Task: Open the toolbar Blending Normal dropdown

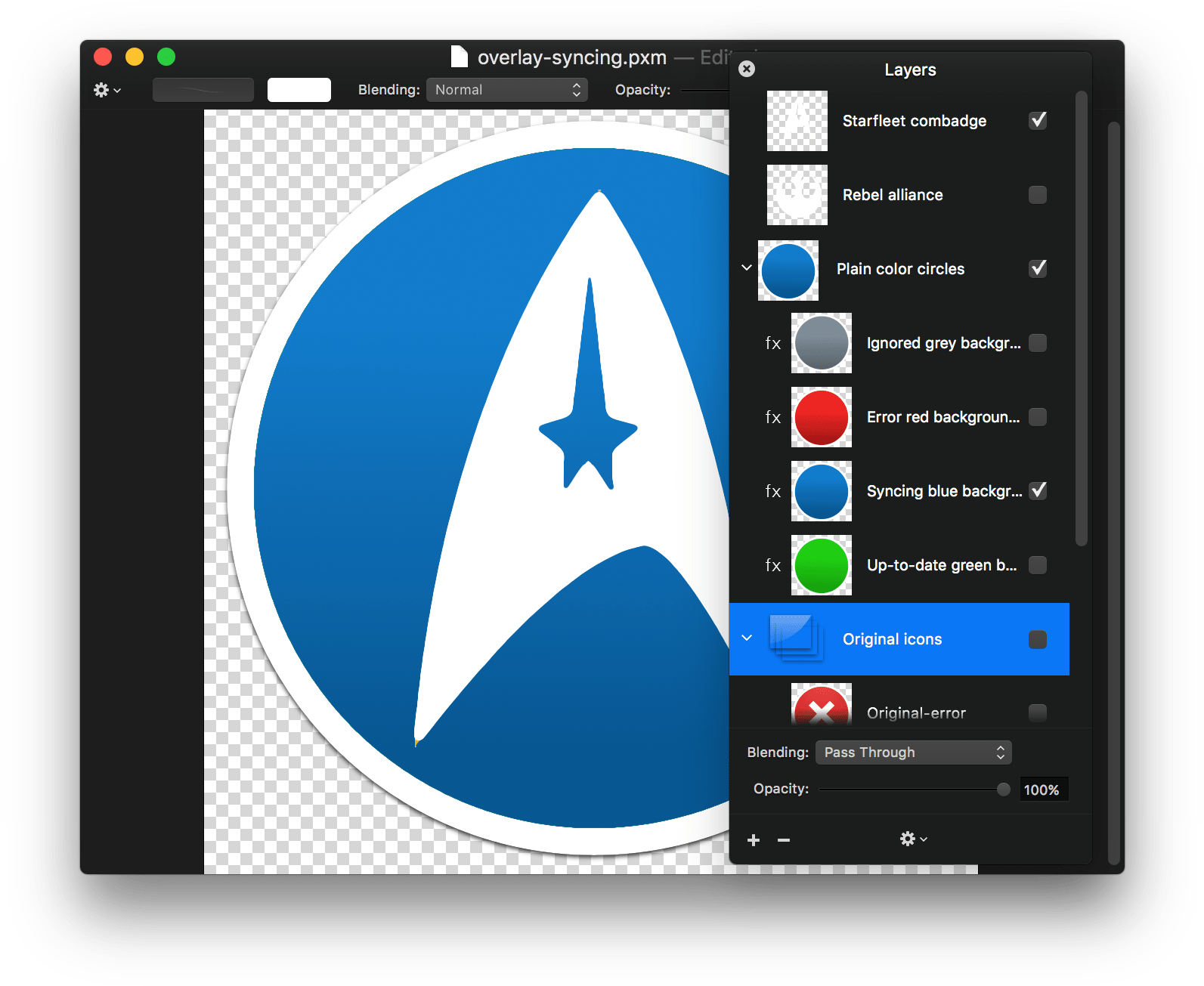Action: click(507, 90)
